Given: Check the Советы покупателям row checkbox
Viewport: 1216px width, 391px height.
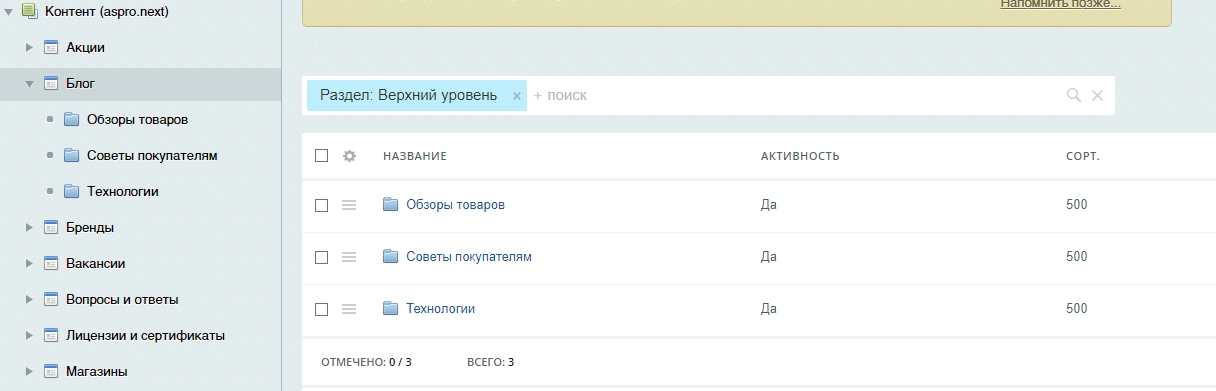Looking at the screenshot, I should click(321, 257).
